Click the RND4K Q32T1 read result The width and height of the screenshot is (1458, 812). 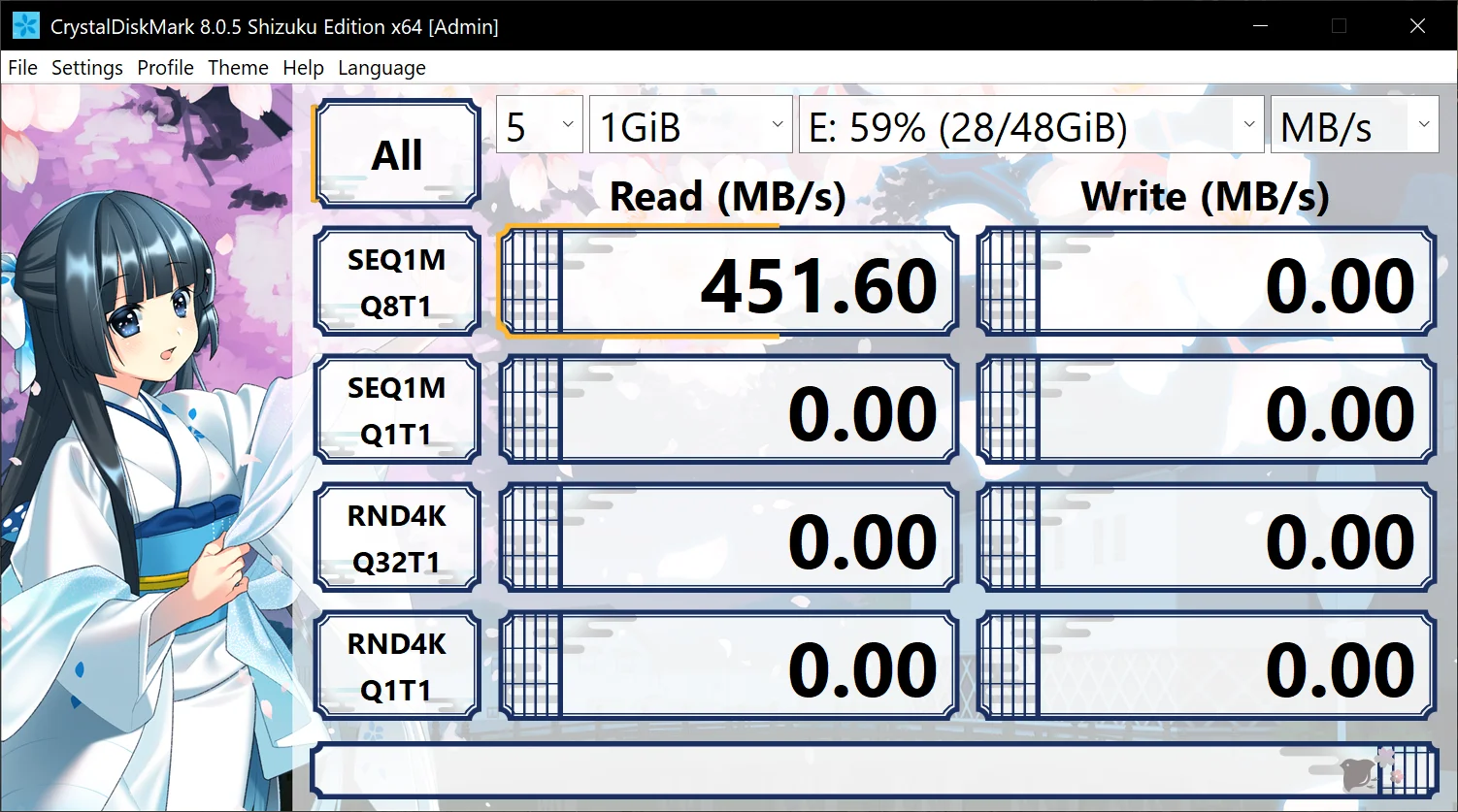click(x=728, y=538)
